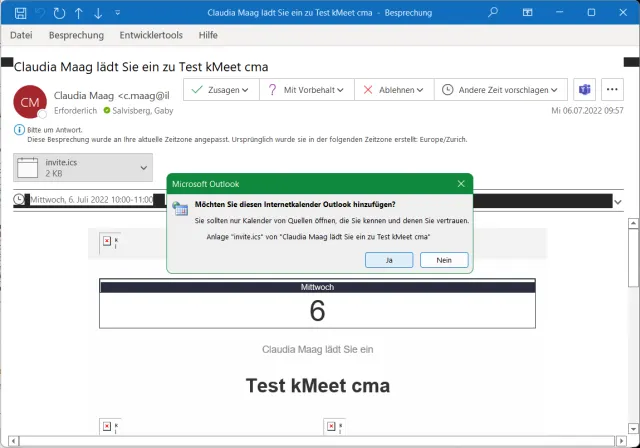
Task: Click the horizontal scrollbar left arrow
Action: pyautogui.click(x=13, y=441)
